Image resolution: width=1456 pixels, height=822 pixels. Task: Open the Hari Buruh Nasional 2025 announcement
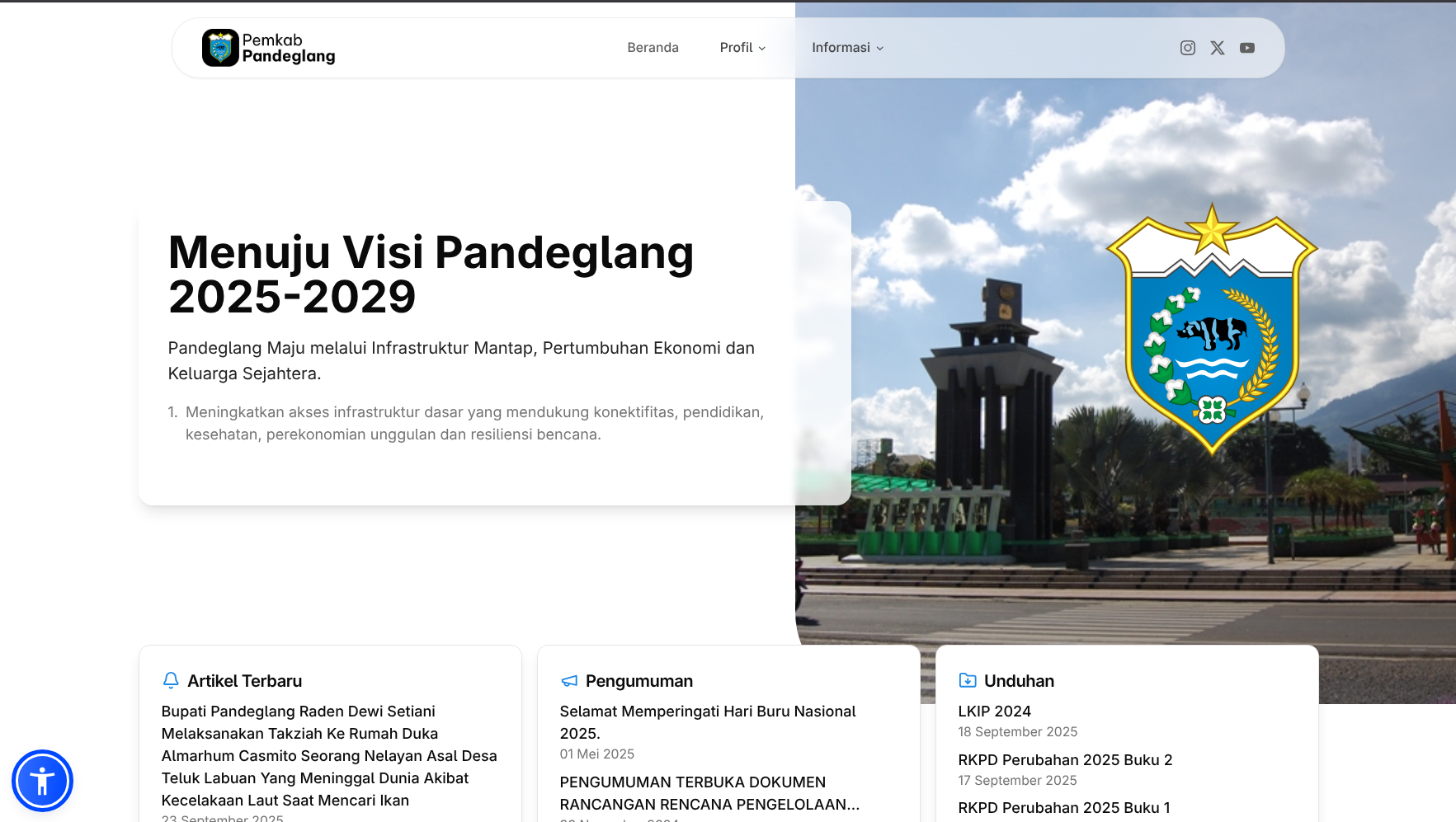tap(707, 721)
